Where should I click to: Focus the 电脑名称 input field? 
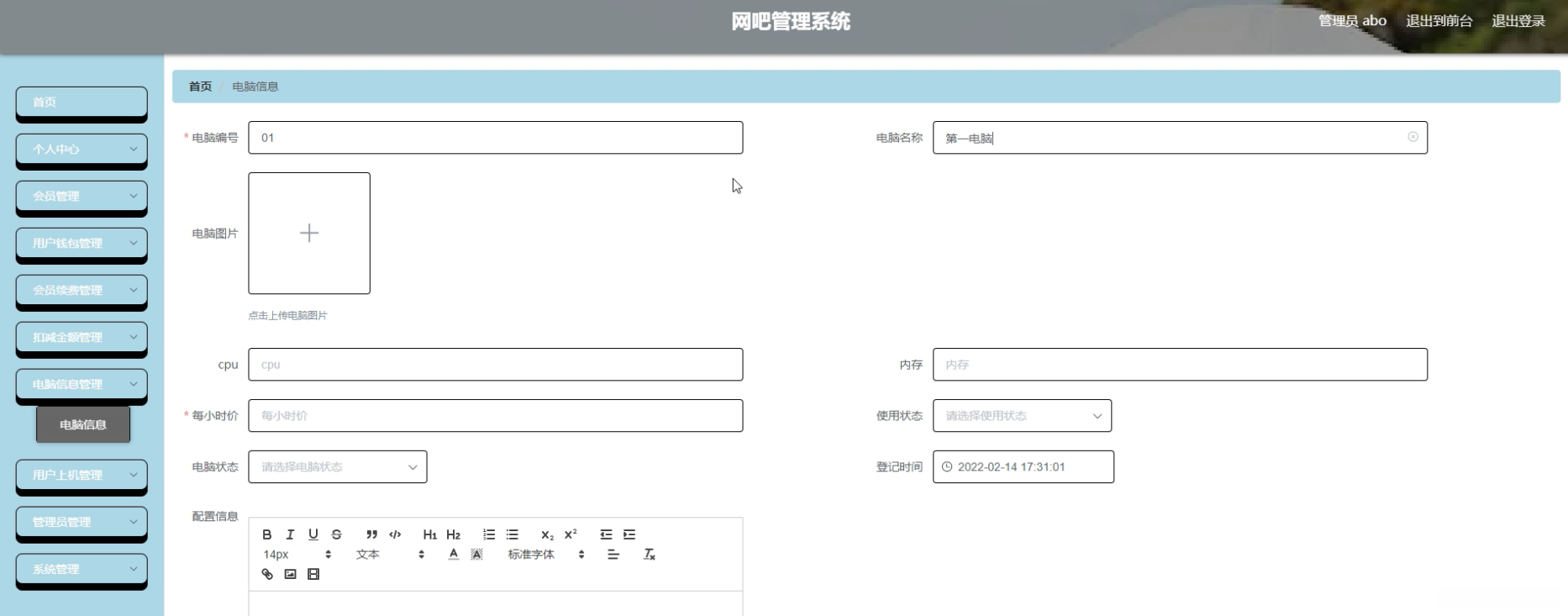[1180, 138]
